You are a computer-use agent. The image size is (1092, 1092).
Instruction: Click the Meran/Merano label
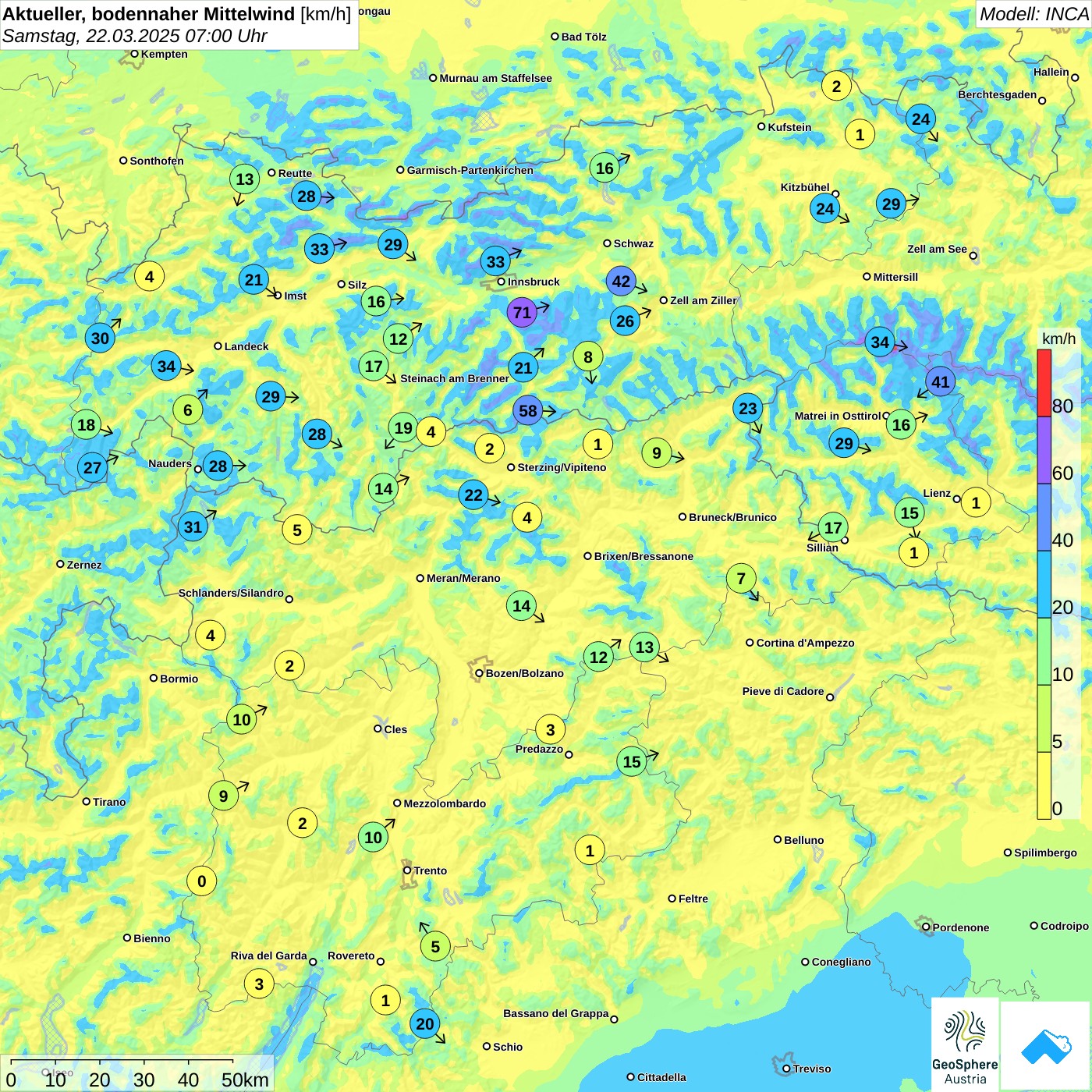point(463,578)
